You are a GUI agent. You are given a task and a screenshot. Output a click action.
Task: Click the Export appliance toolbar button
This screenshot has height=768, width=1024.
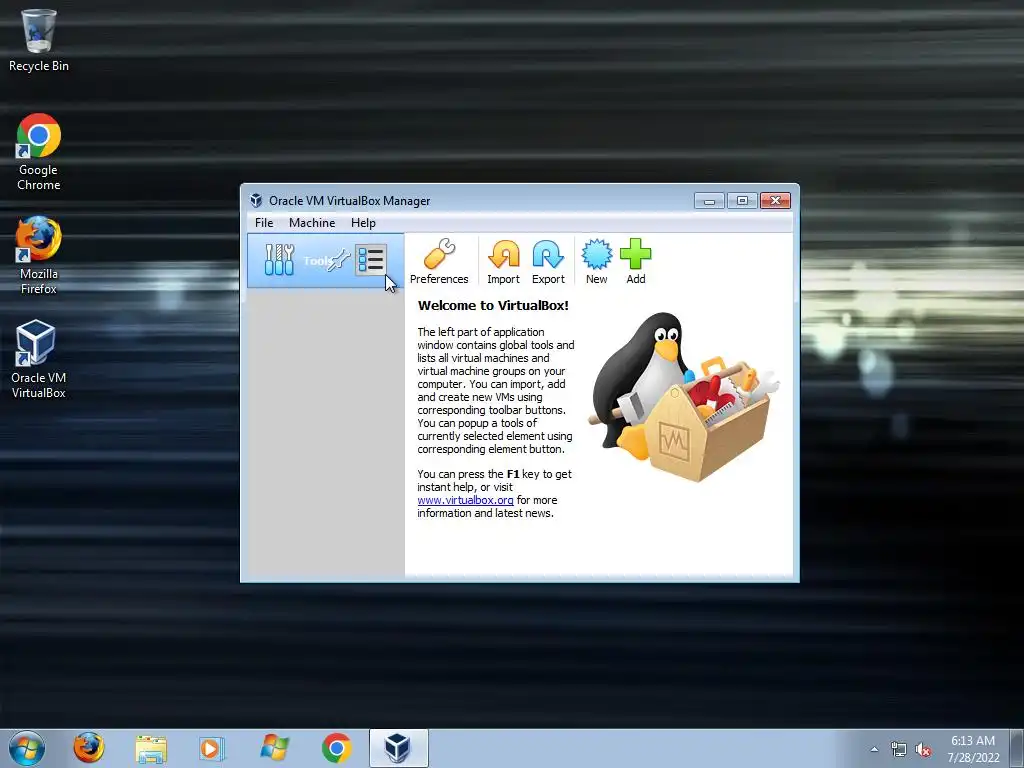coord(548,261)
